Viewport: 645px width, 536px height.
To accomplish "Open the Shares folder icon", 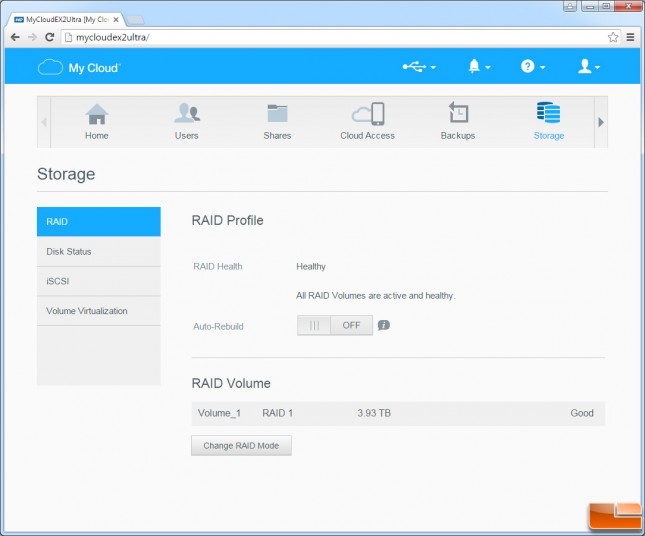I will pos(277,121).
